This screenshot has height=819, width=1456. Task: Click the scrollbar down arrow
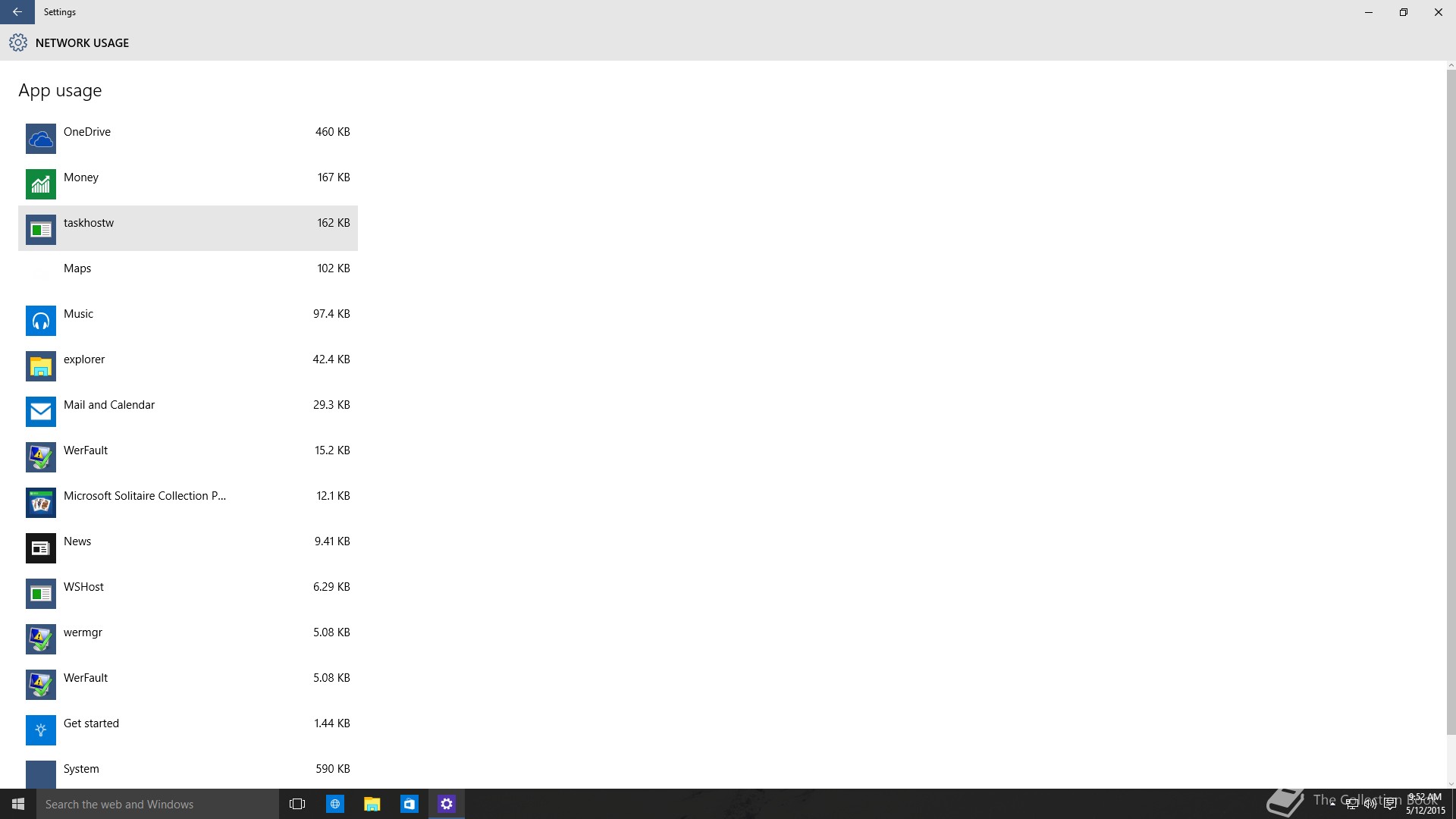point(1451,784)
